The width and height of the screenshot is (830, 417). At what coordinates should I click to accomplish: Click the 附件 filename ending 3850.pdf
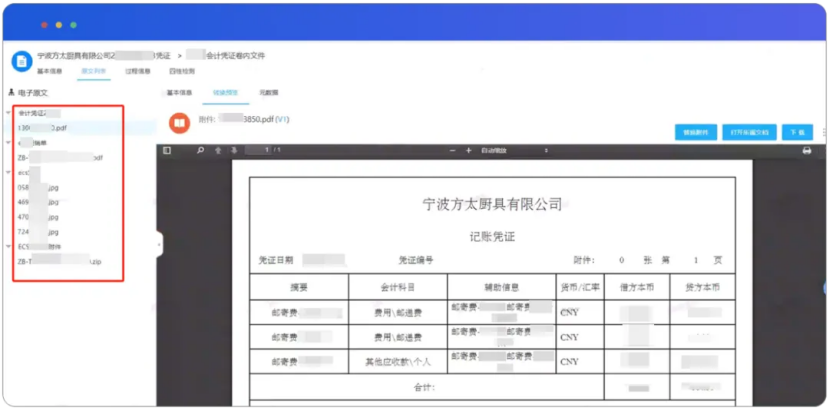click(x=244, y=120)
